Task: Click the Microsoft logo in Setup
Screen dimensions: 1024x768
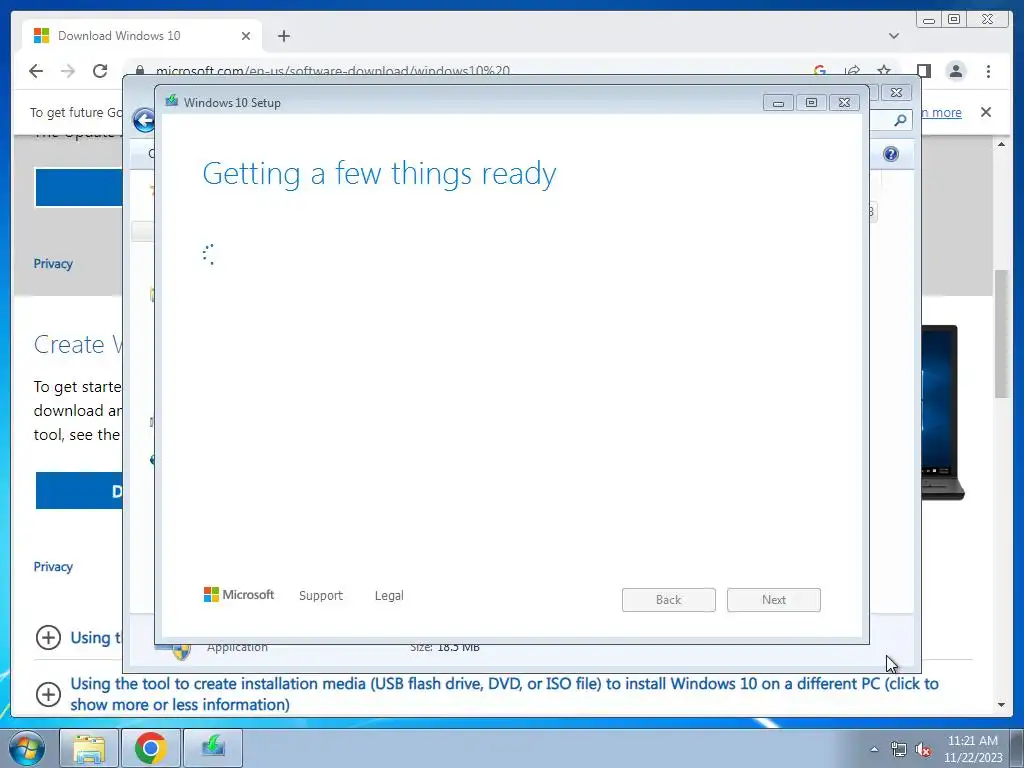Action: tap(239, 594)
